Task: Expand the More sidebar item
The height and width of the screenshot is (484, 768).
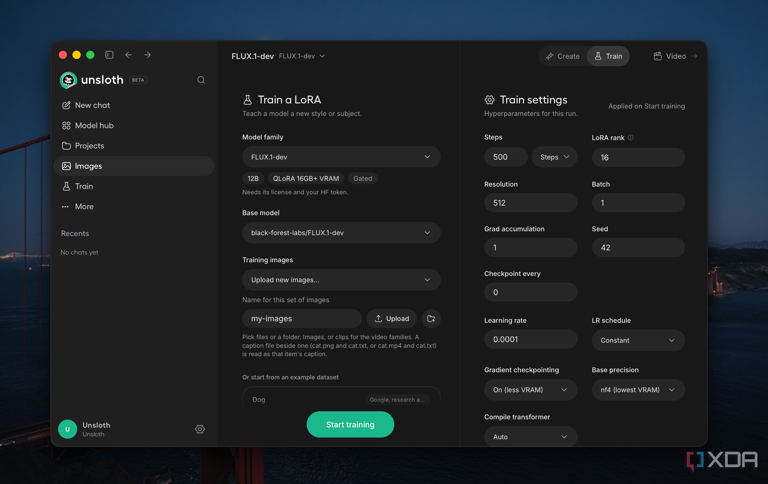Action: 134,207
